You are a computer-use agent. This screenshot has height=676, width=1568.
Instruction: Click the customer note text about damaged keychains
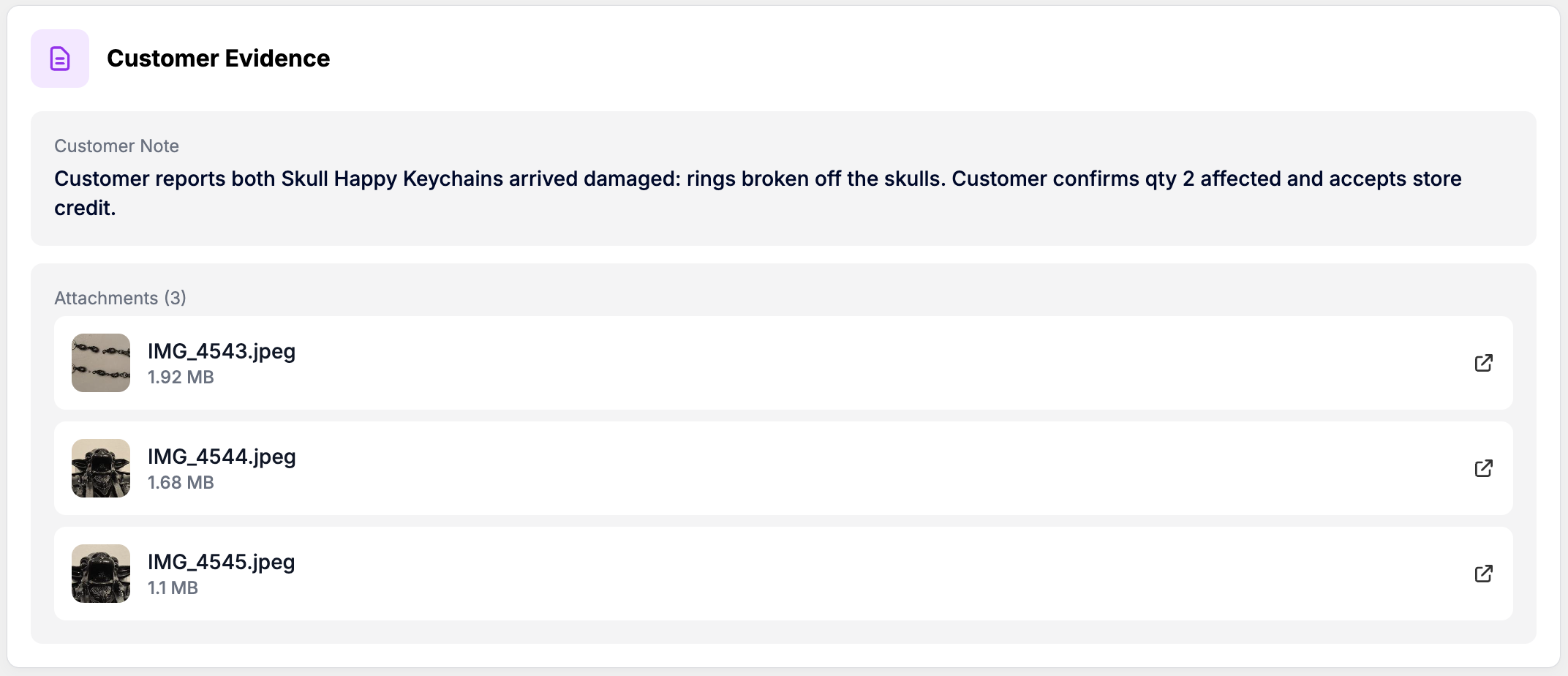pos(758,179)
